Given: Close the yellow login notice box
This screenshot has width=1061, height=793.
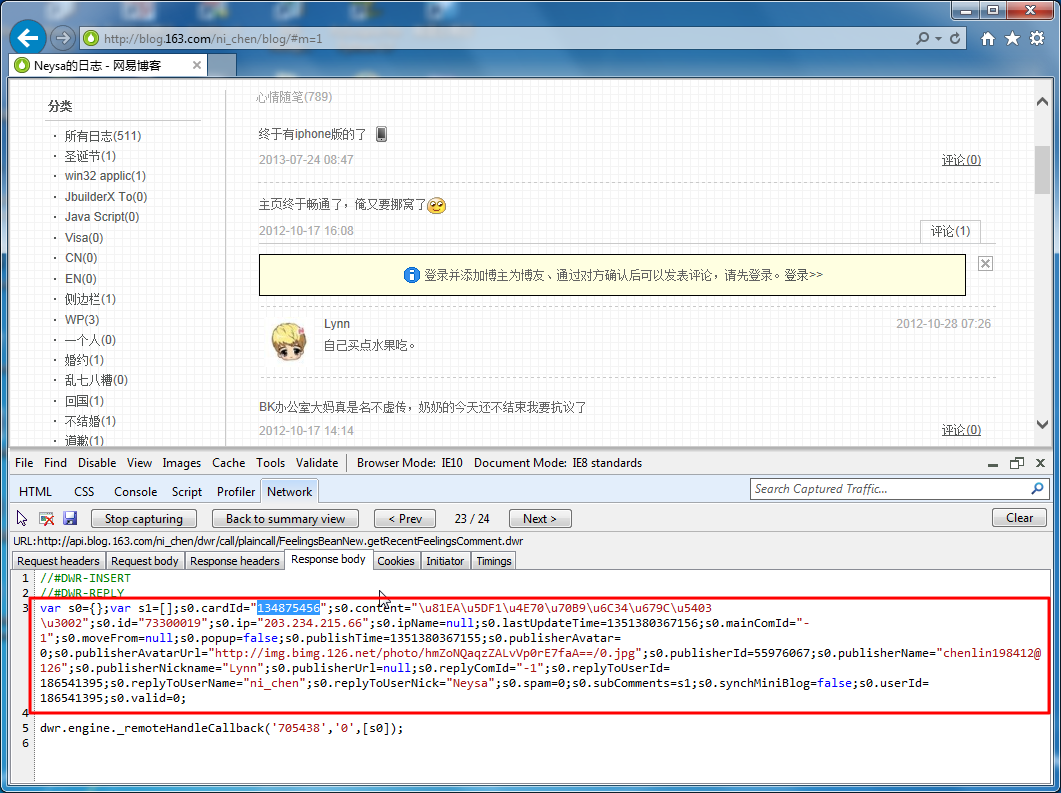Looking at the screenshot, I should pyautogui.click(x=985, y=263).
